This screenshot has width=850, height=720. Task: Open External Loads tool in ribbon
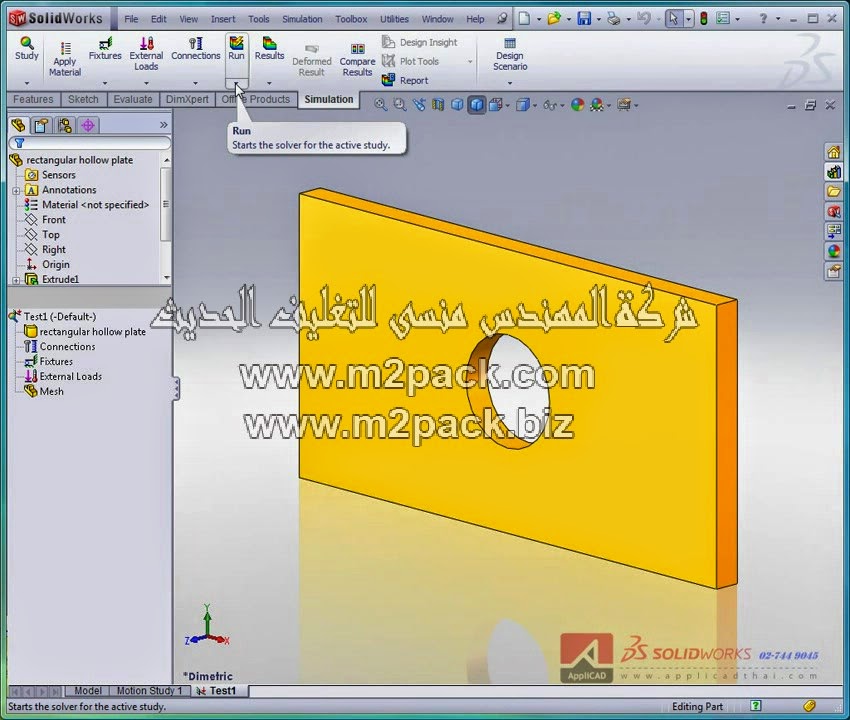[x=146, y=54]
